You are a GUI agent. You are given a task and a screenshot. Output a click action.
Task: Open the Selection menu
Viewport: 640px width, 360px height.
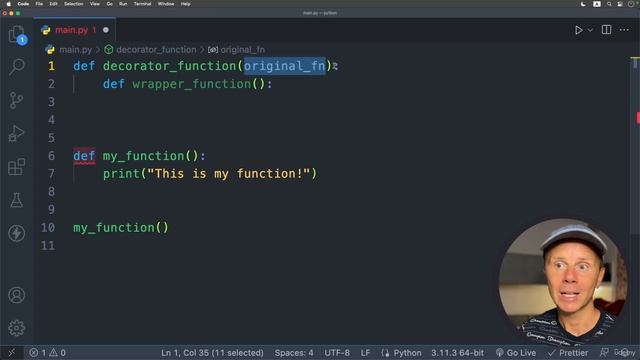(x=73, y=4)
